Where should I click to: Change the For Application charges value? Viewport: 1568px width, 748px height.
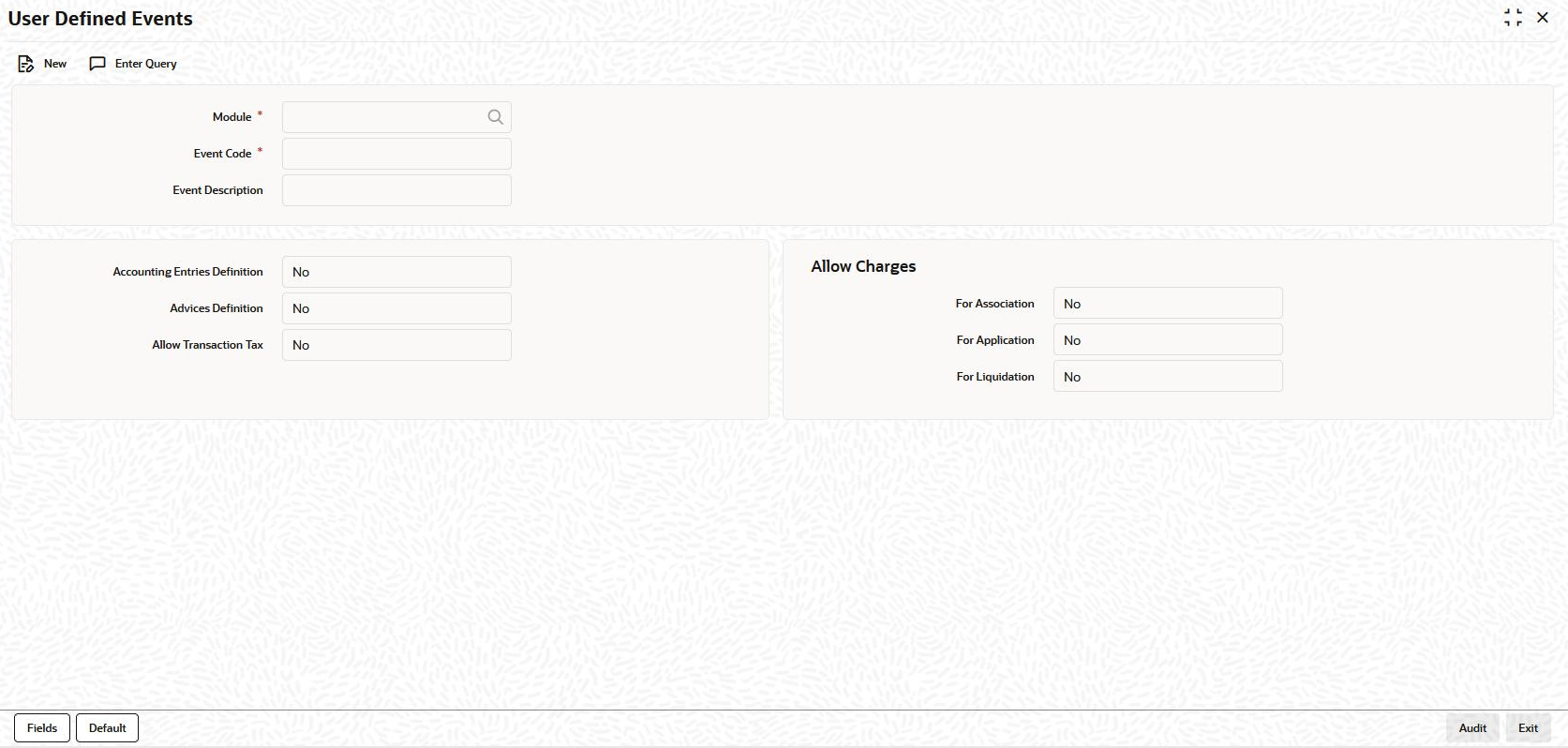point(1168,340)
